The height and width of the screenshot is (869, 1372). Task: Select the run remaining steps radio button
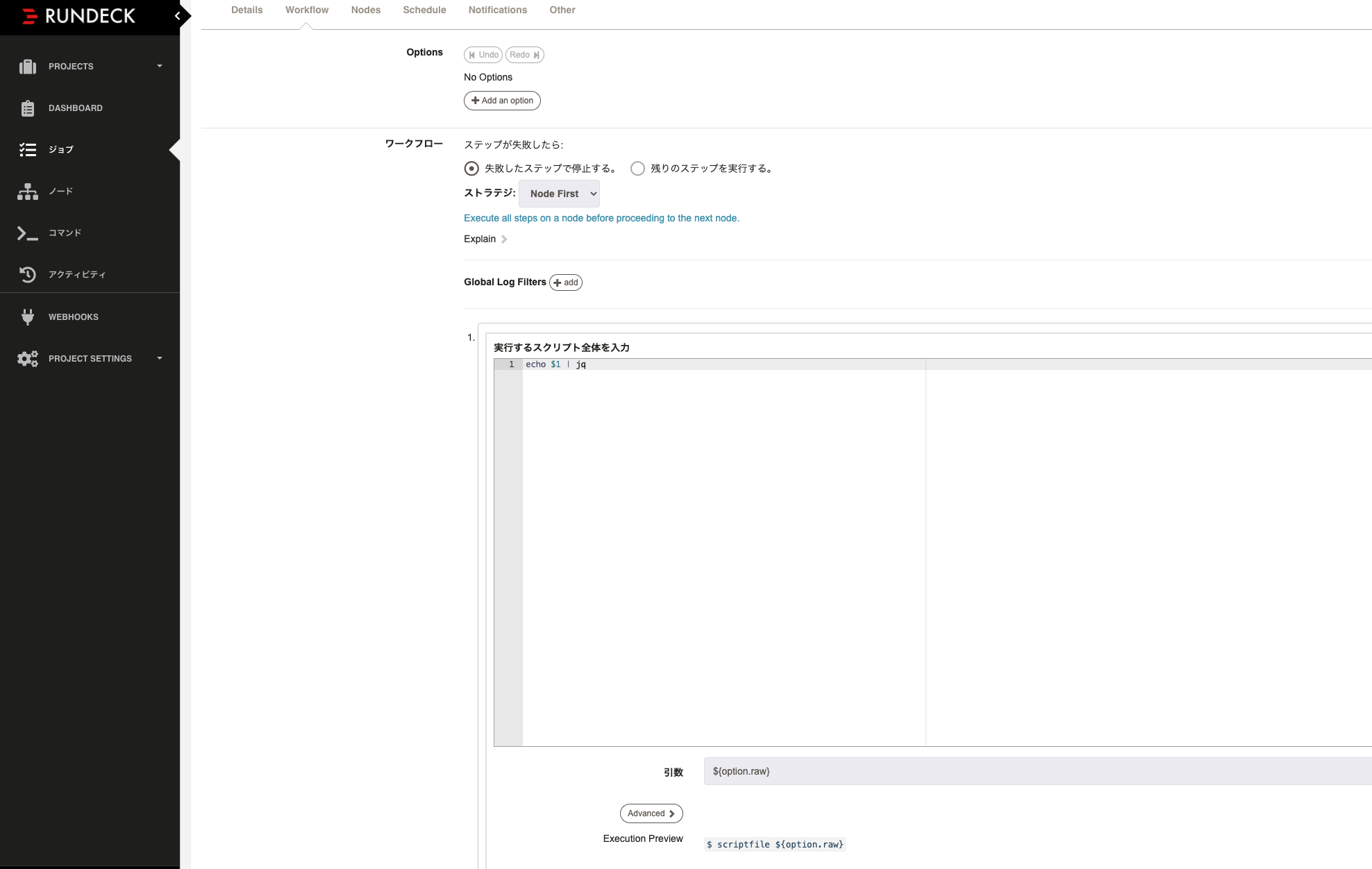click(637, 169)
